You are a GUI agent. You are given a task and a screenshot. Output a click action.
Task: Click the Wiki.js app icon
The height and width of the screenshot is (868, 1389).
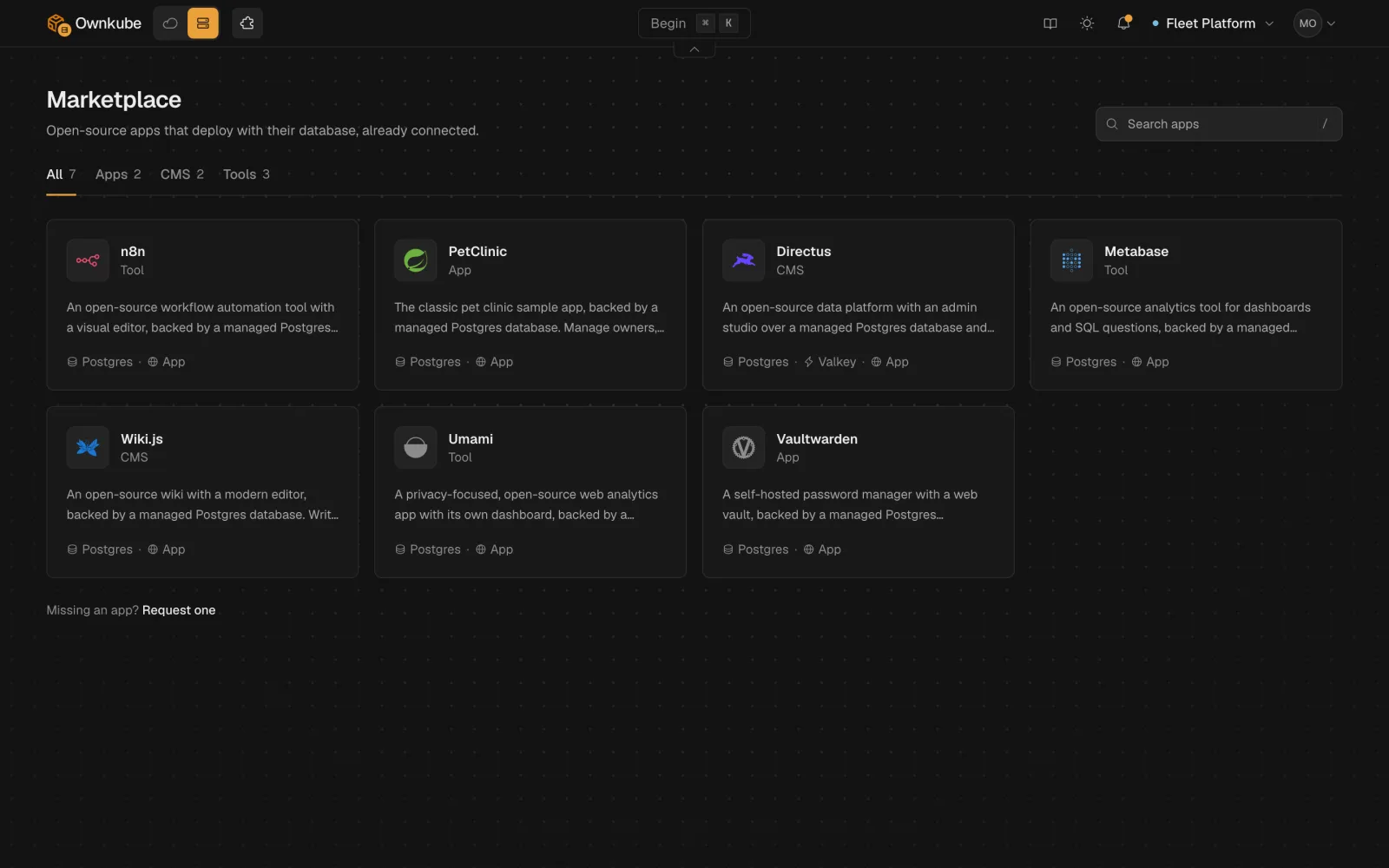88,448
